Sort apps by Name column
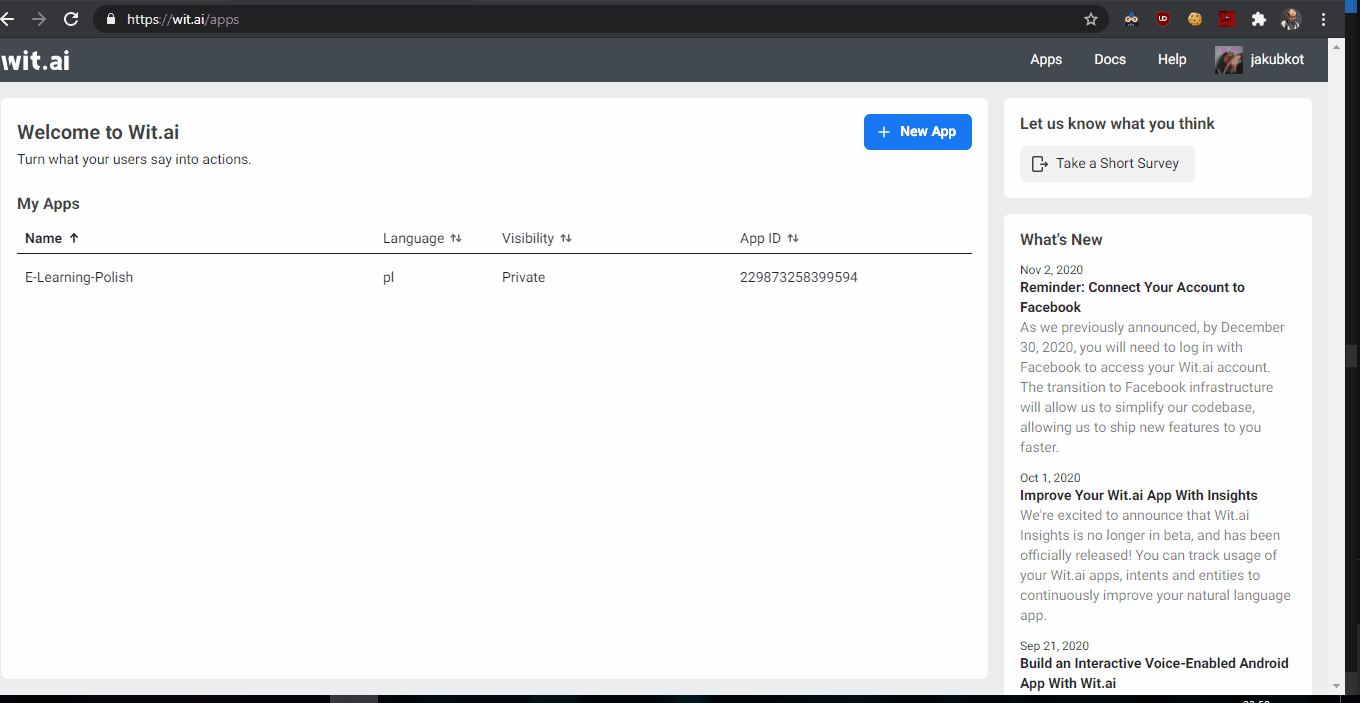This screenshot has height=703, width=1360. click(52, 238)
